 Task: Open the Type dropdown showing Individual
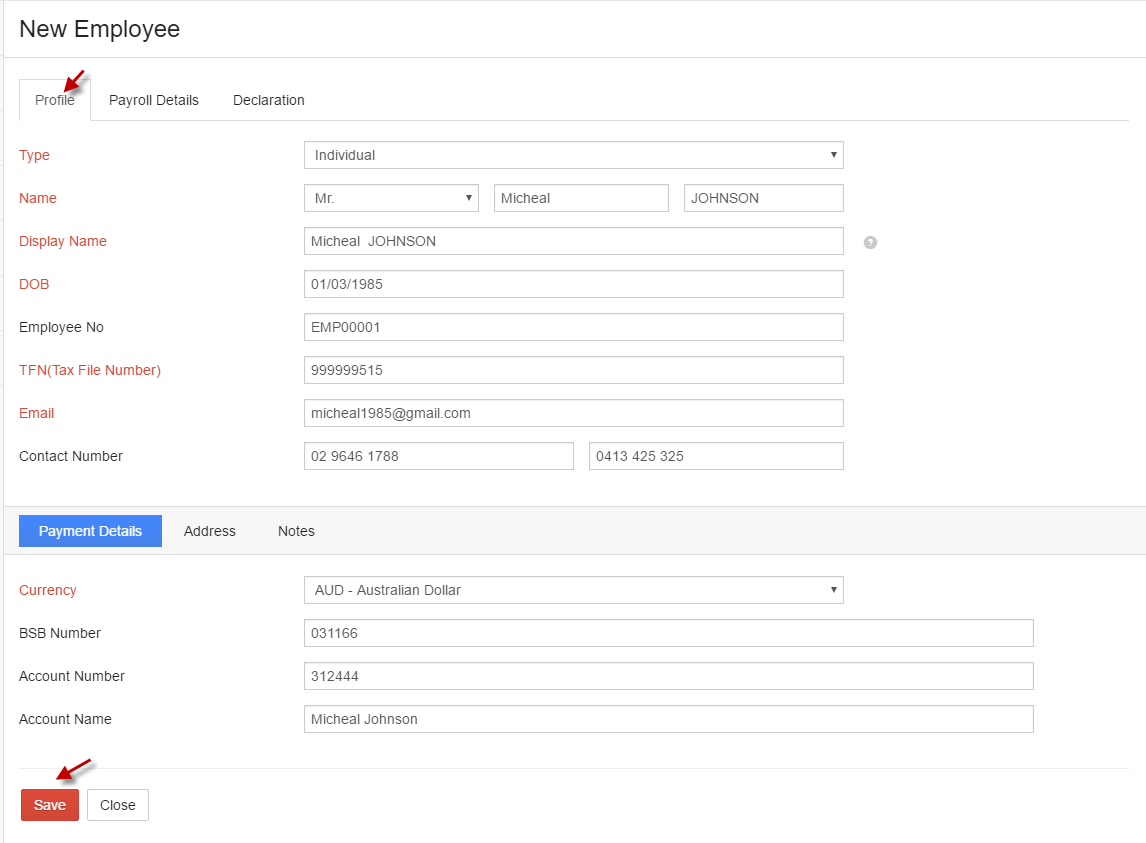click(x=573, y=155)
